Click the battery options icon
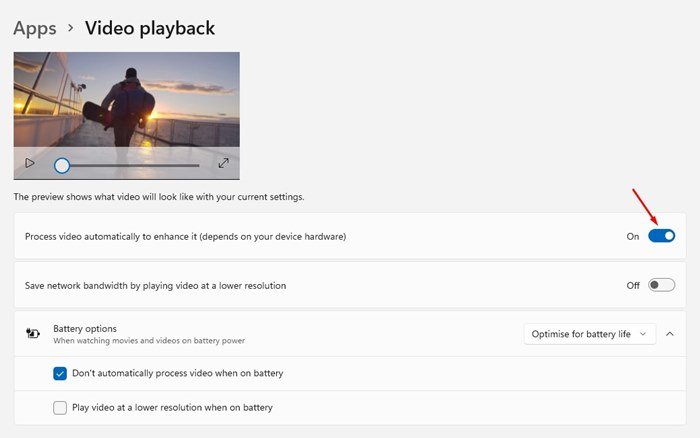The height and width of the screenshot is (438, 700). coord(33,334)
